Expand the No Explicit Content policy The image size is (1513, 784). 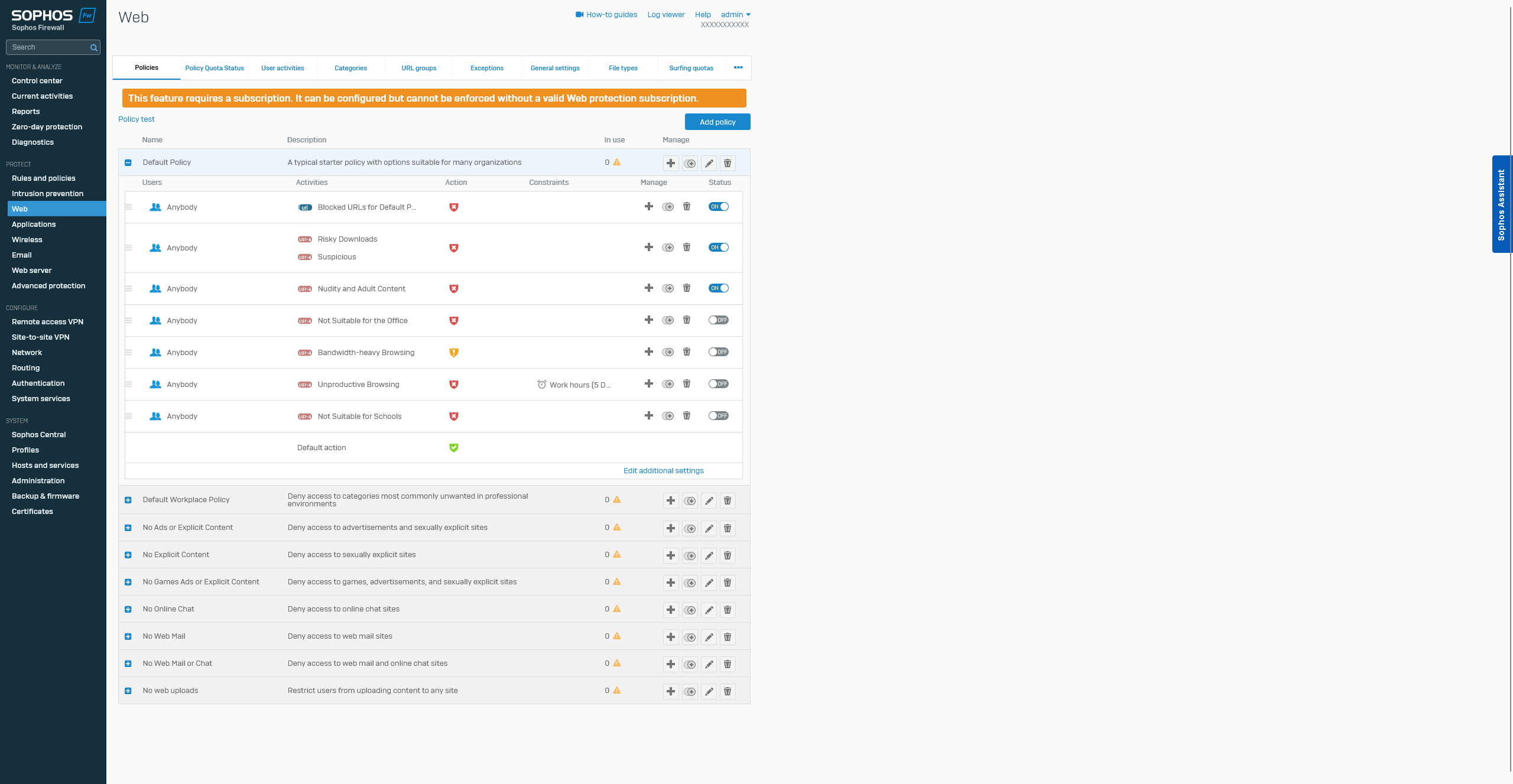click(128, 555)
